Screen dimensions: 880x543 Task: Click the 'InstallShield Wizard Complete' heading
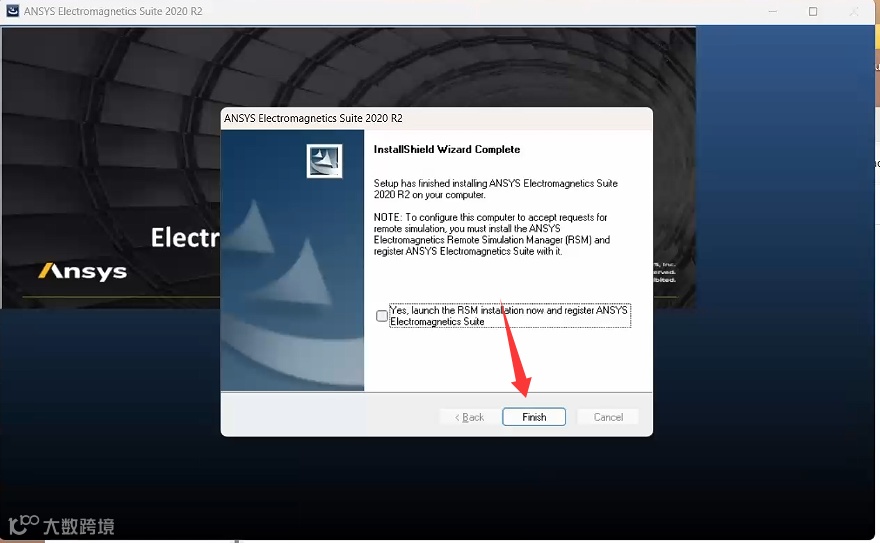point(447,149)
